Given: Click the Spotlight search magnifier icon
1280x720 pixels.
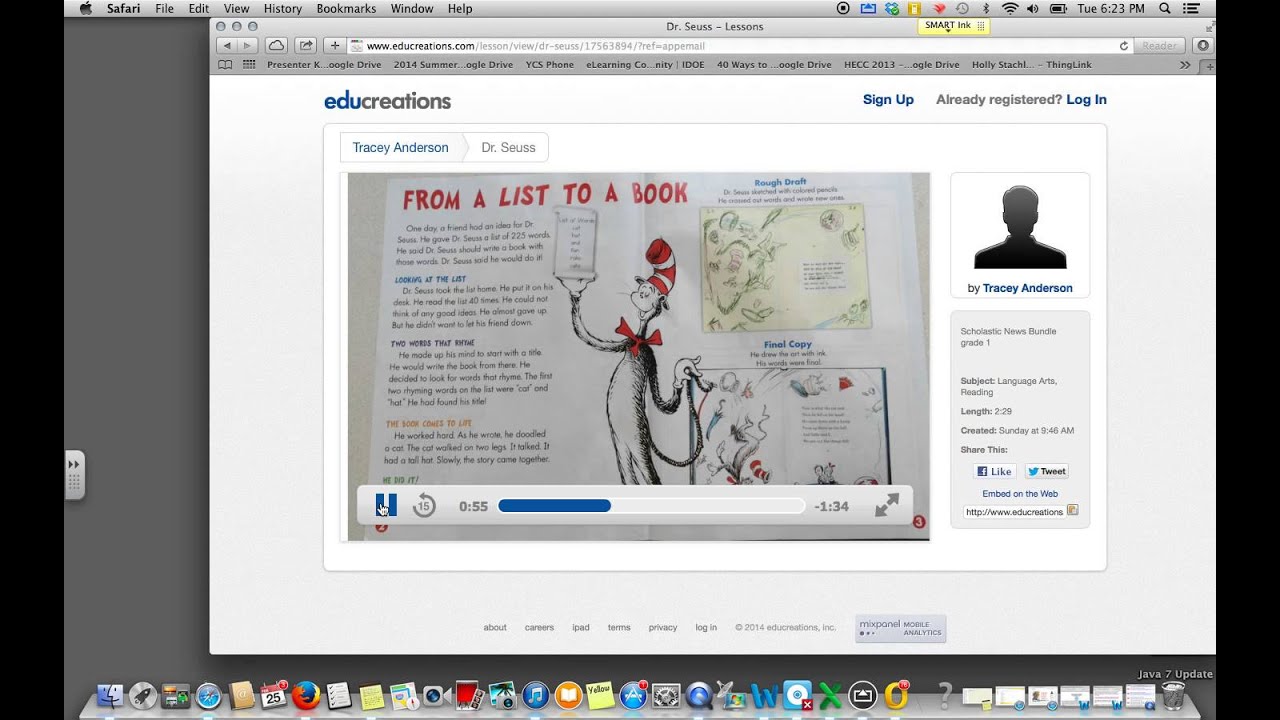Looking at the screenshot, I should [1165, 8].
